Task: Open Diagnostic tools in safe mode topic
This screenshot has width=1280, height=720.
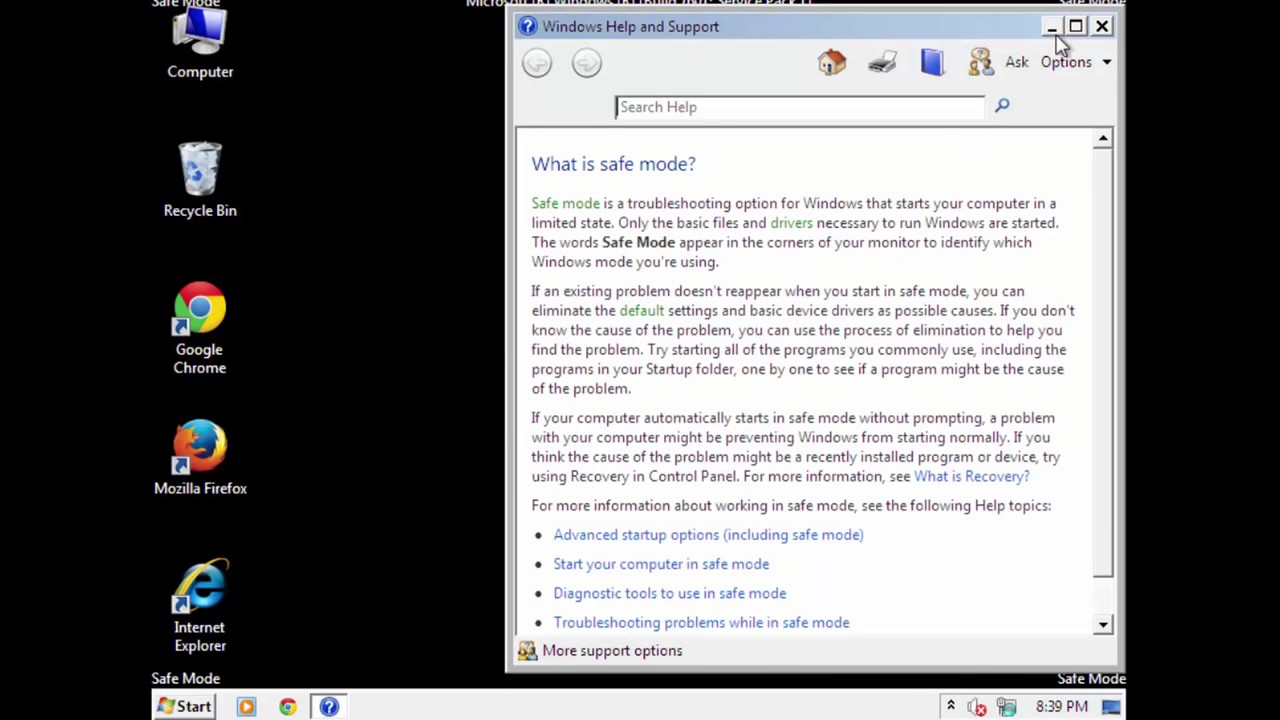Action: tap(670, 593)
